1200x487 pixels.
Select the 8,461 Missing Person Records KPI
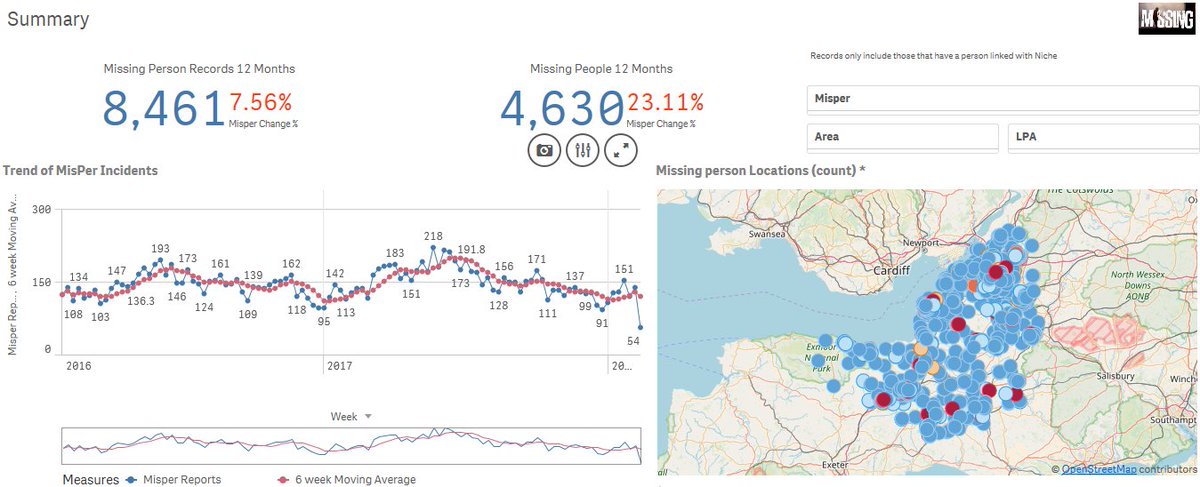tap(164, 109)
